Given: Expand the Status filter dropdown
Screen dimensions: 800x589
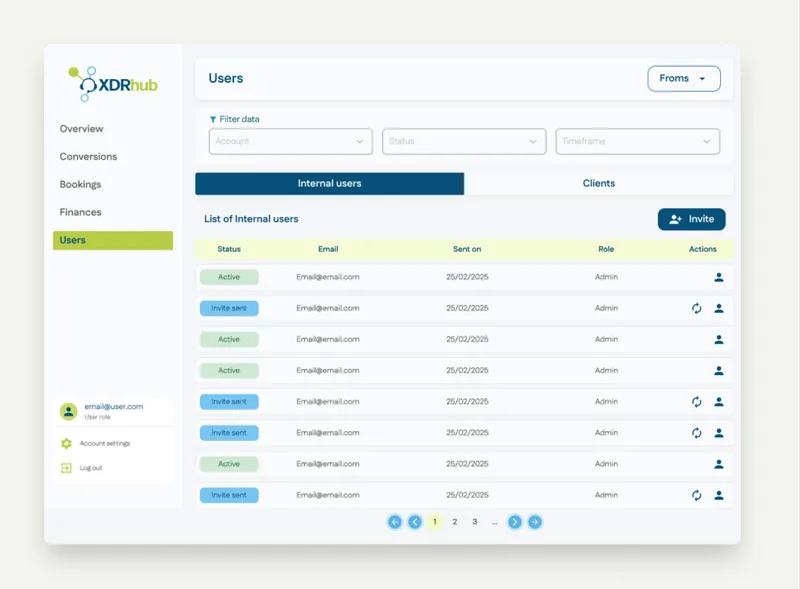Looking at the screenshot, I should (x=464, y=141).
